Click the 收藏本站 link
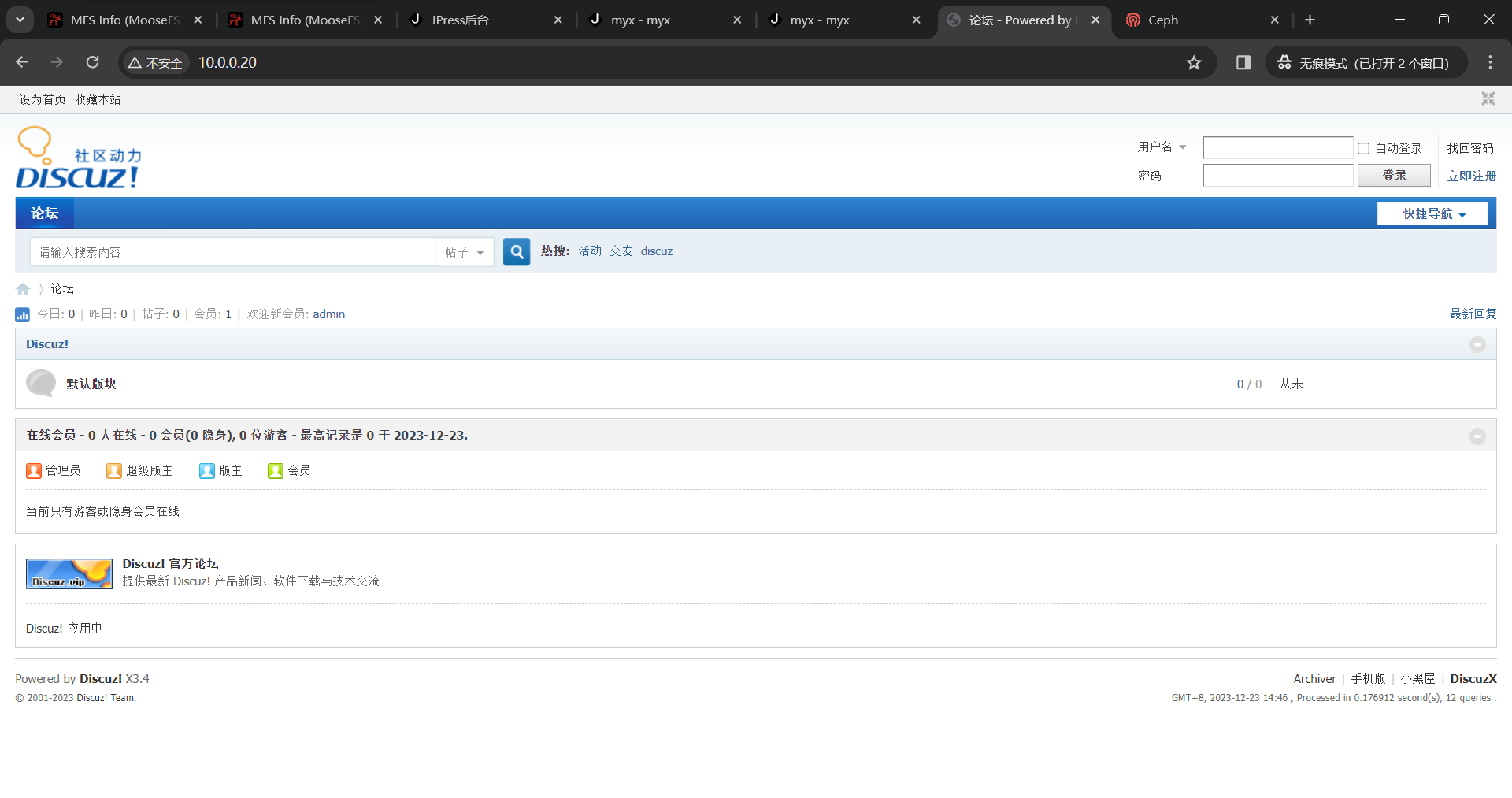This screenshot has width=1512, height=798. point(98,99)
